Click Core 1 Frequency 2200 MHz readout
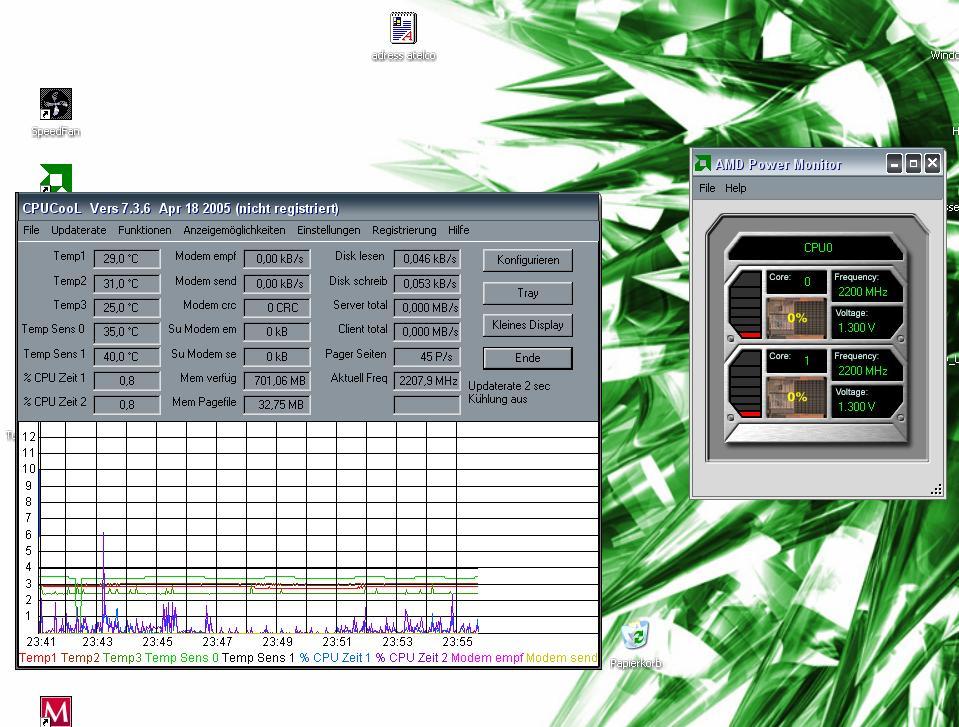 pyautogui.click(x=866, y=364)
